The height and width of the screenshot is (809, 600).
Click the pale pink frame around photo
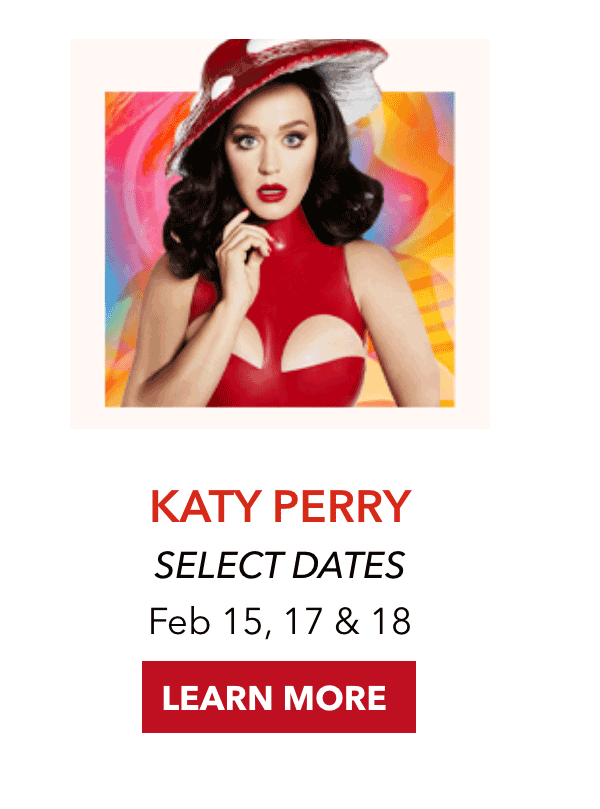coord(87,233)
